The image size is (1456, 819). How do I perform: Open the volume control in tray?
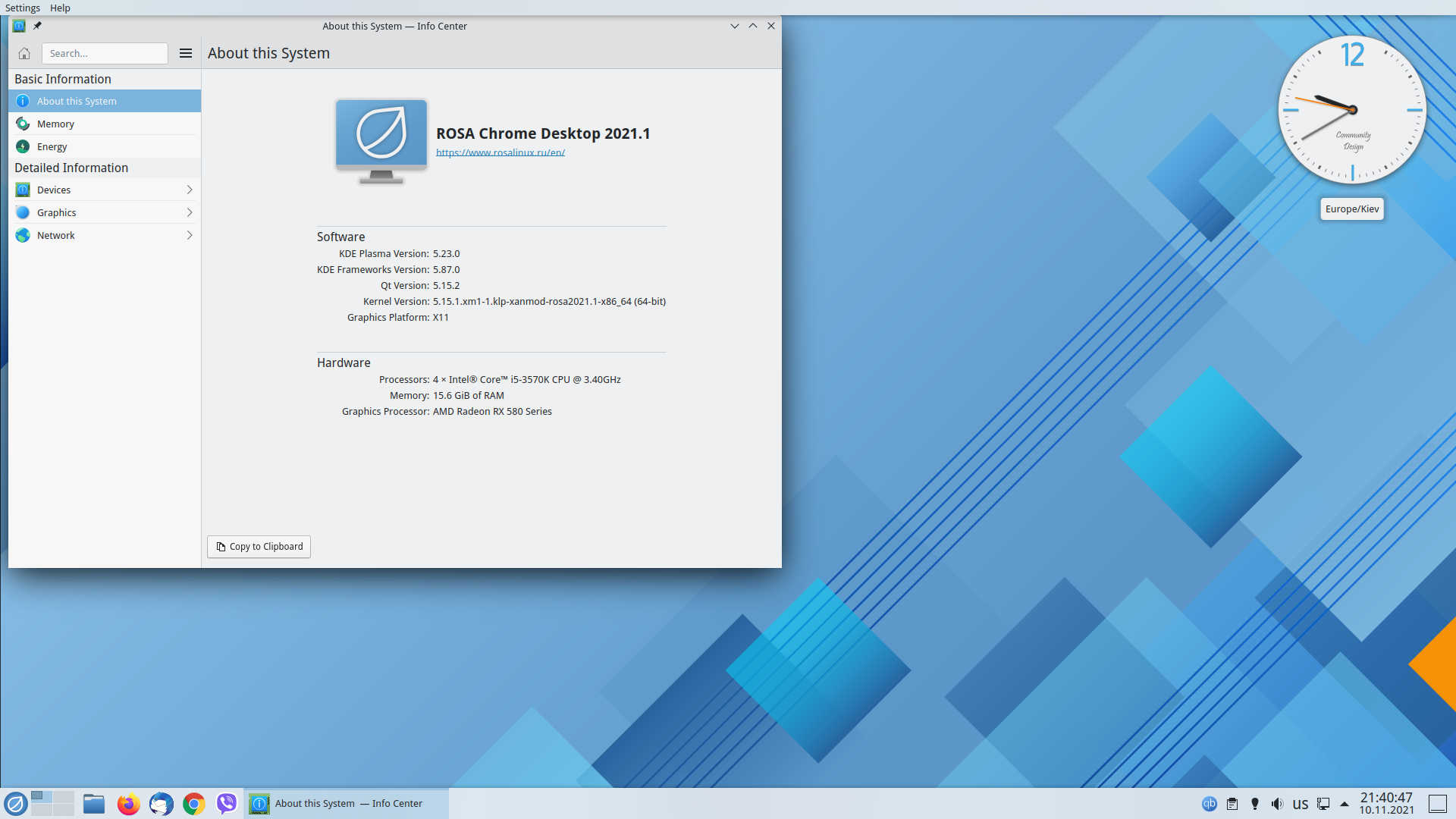pyautogui.click(x=1278, y=804)
